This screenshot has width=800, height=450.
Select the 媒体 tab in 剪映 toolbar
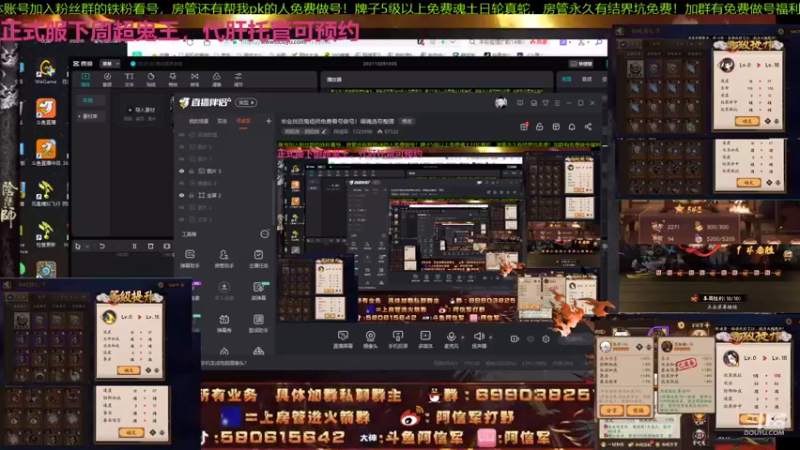click(86, 79)
